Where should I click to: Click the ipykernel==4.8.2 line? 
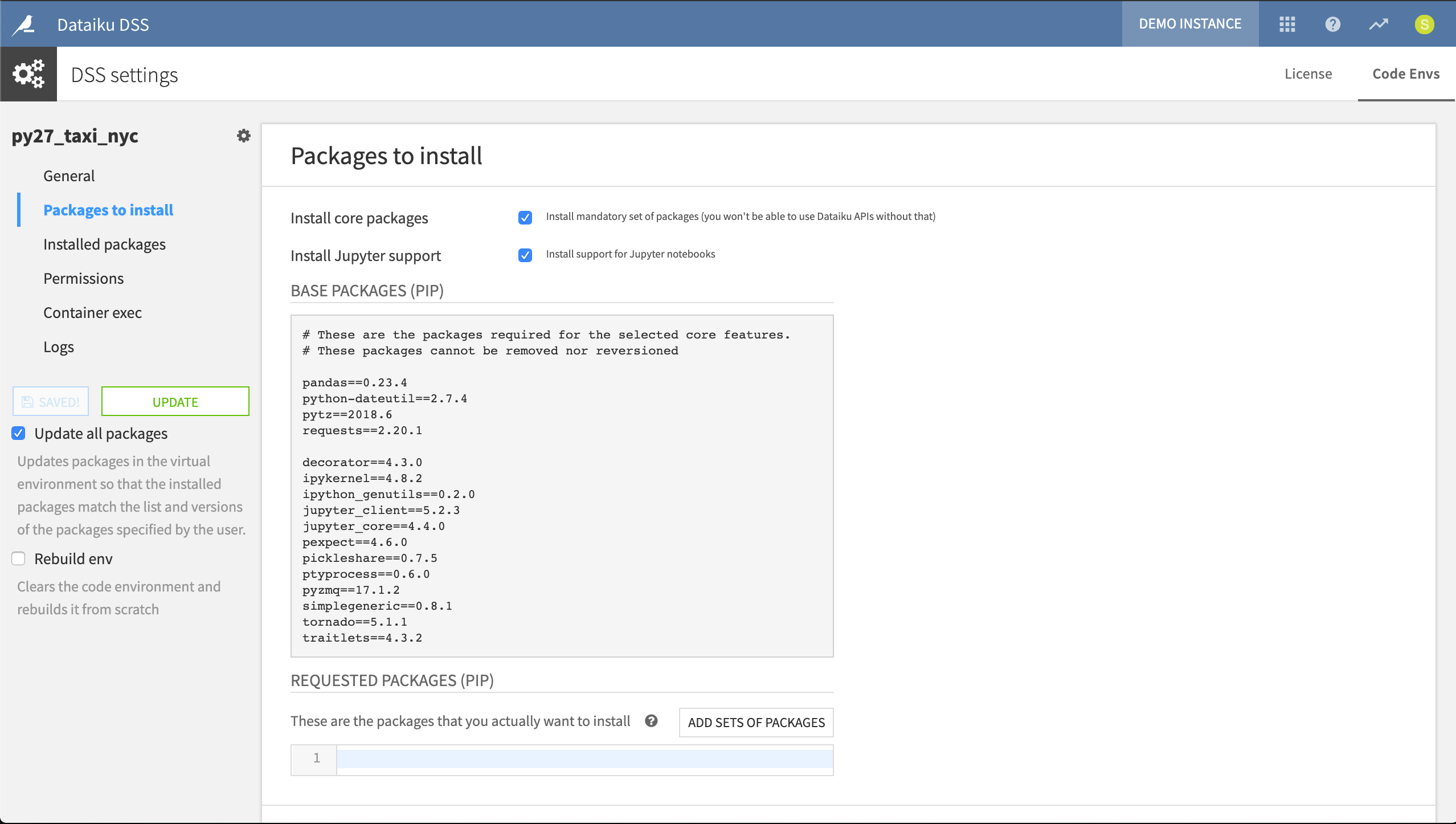click(x=362, y=478)
